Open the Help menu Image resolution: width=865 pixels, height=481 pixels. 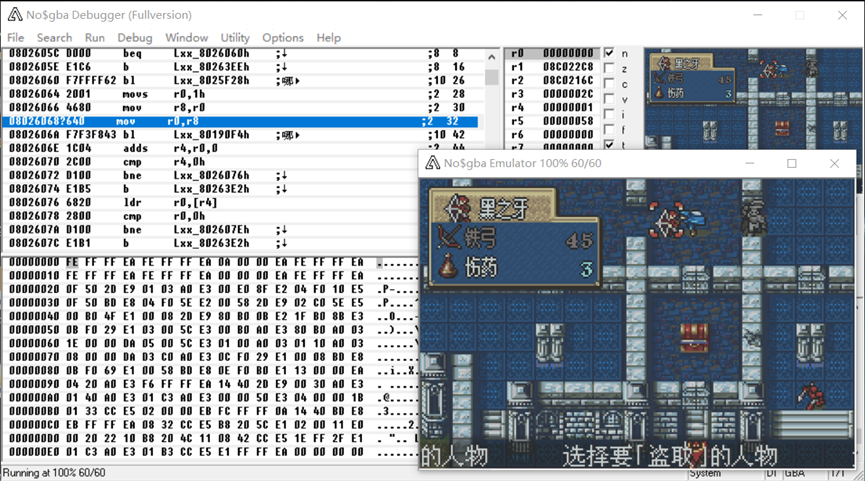328,38
